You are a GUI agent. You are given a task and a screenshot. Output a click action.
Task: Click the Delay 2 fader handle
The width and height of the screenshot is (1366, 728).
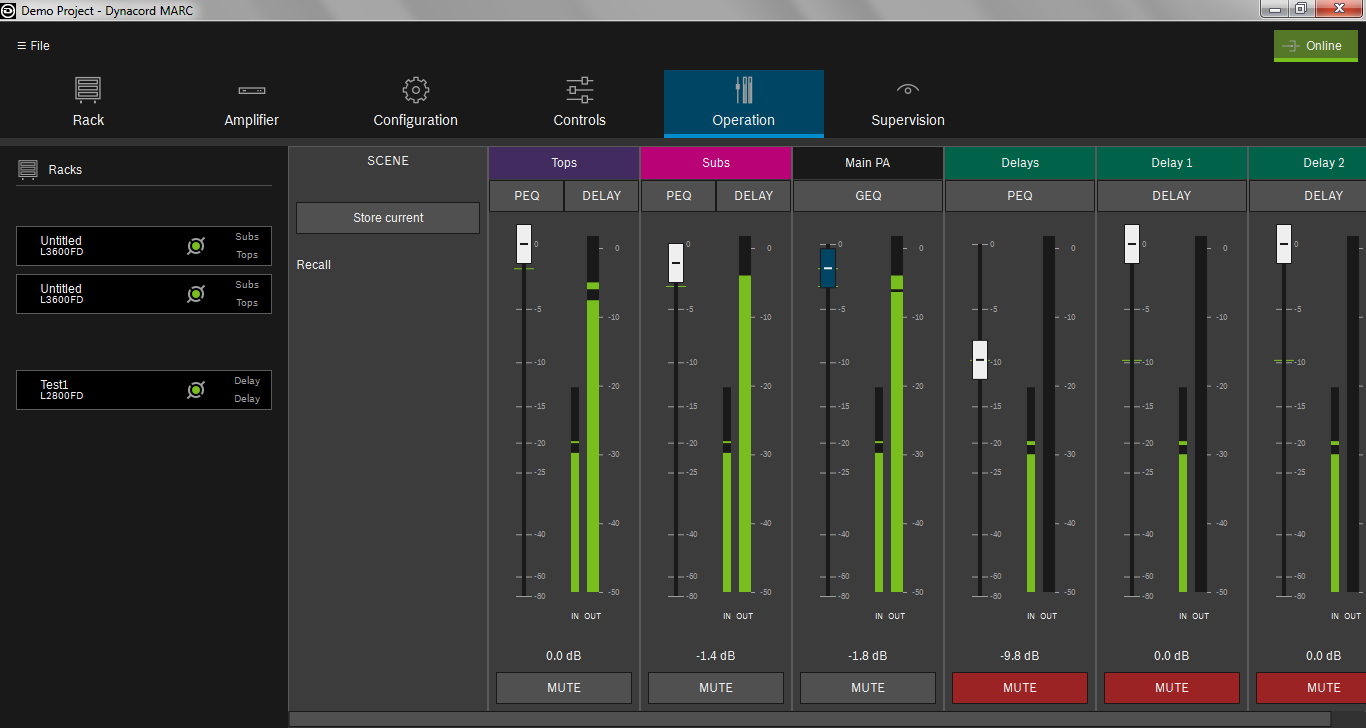click(x=1284, y=244)
